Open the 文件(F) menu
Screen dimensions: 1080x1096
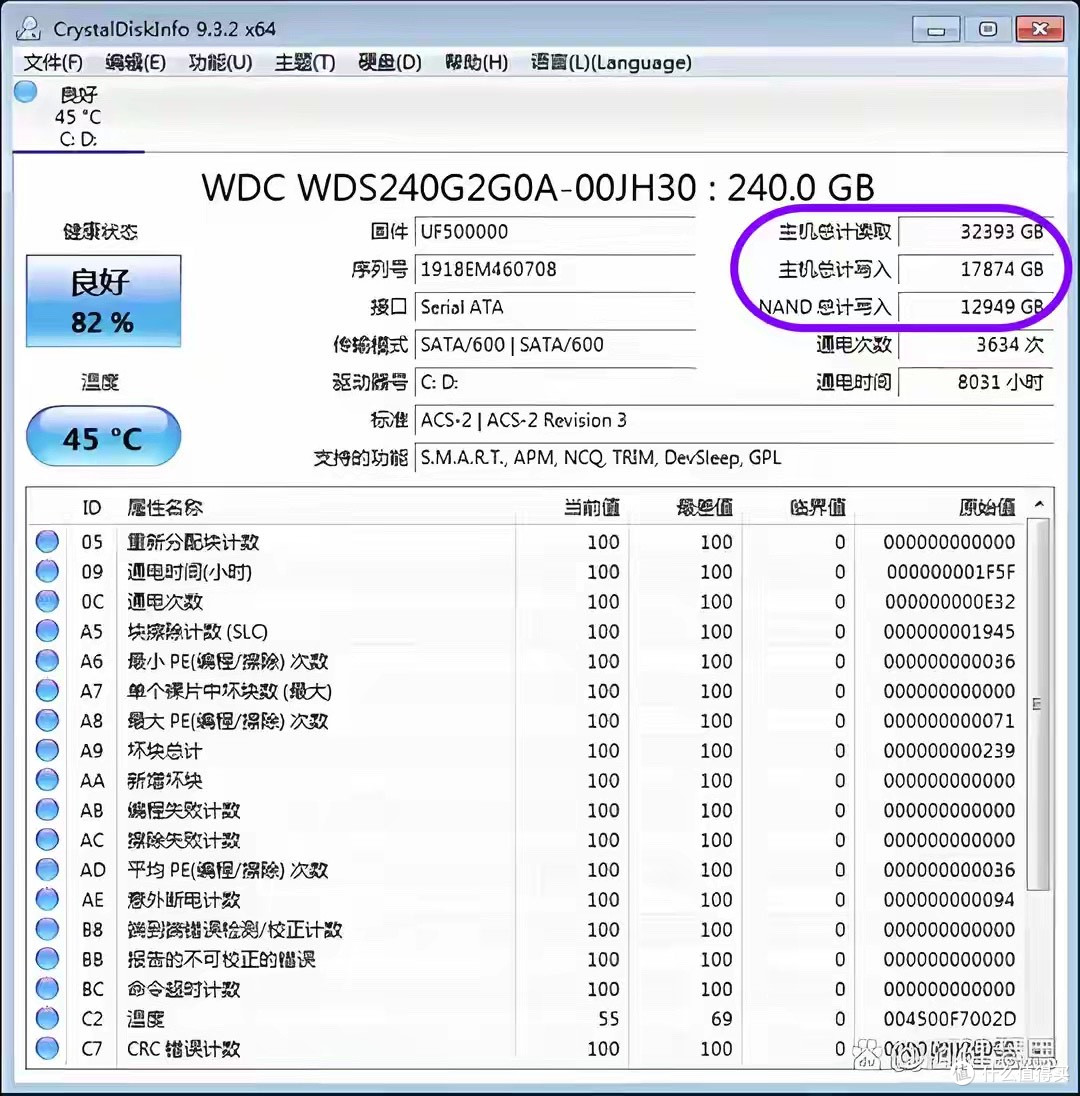pyautogui.click(x=53, y=63)
